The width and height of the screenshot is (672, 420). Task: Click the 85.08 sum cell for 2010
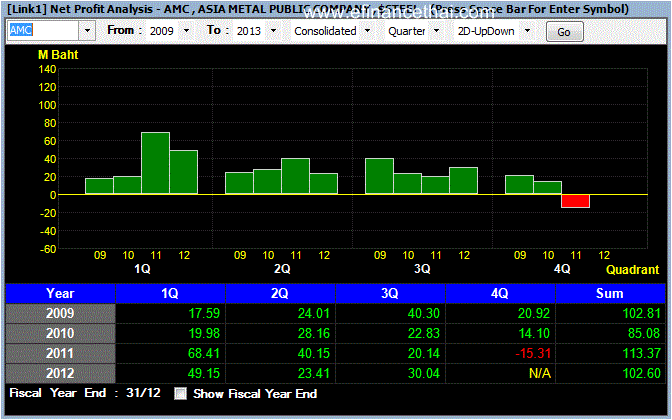610,333
